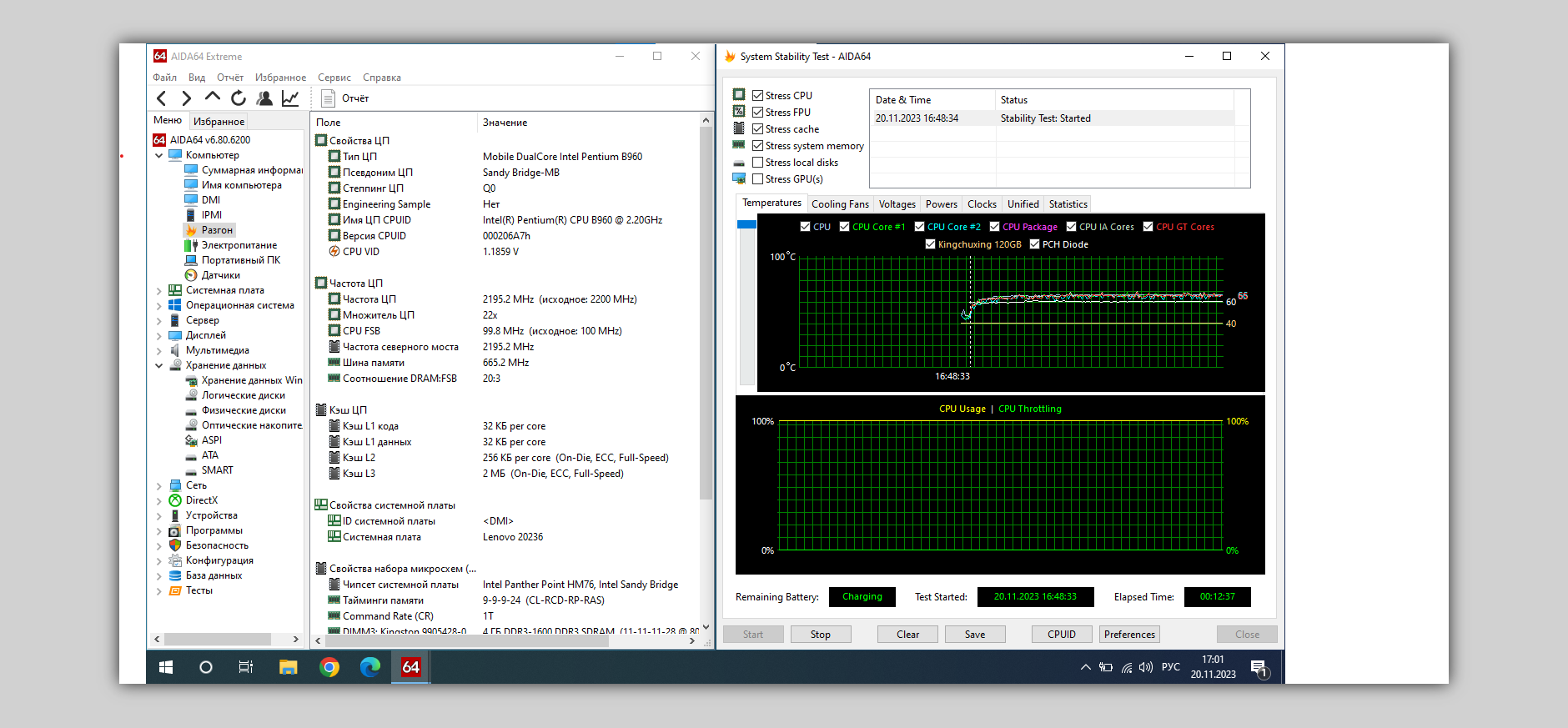Screen dimensions: 1568x728
Task: Show hidden tray icons chevron
Action: [x=1085, y=667]
